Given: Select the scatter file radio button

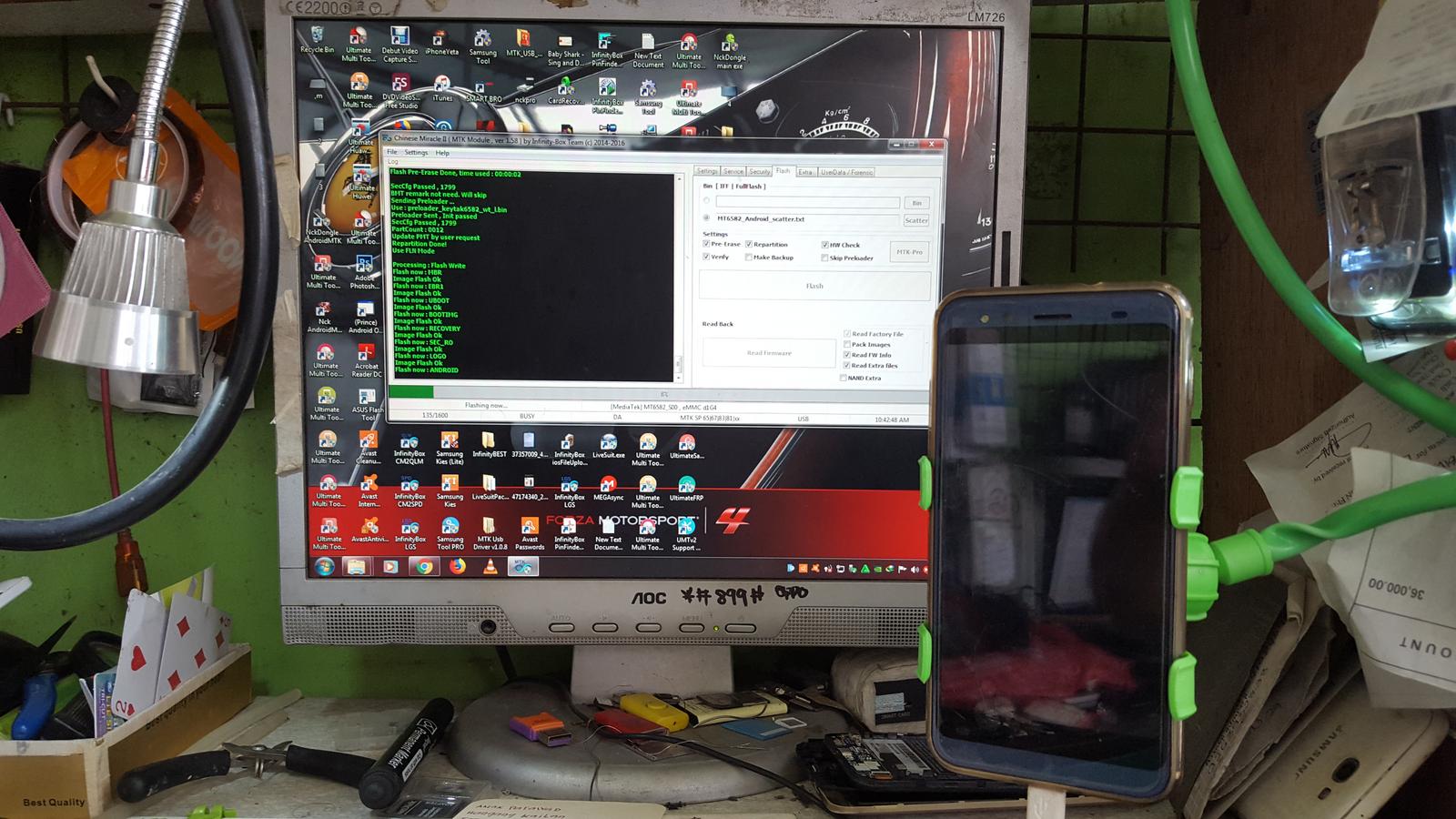Looking at the screenshot, I should click(707, 218).
